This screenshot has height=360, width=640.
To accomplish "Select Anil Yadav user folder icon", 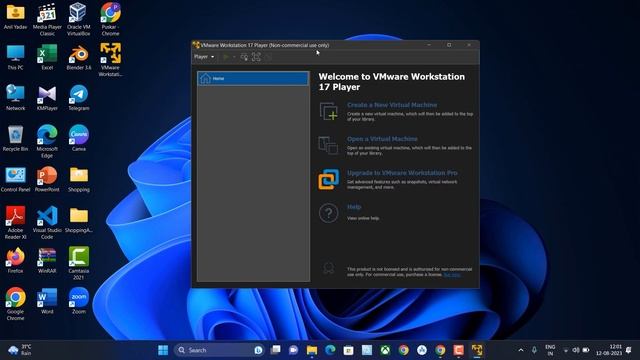I will pos(16,17).
